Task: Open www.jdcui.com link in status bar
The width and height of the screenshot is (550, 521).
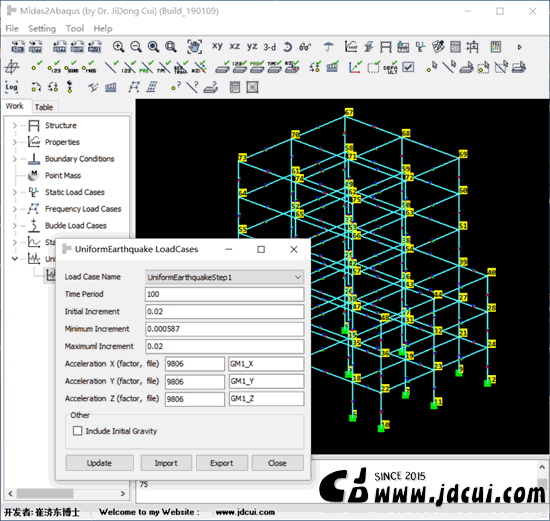Action: (245, 512)
